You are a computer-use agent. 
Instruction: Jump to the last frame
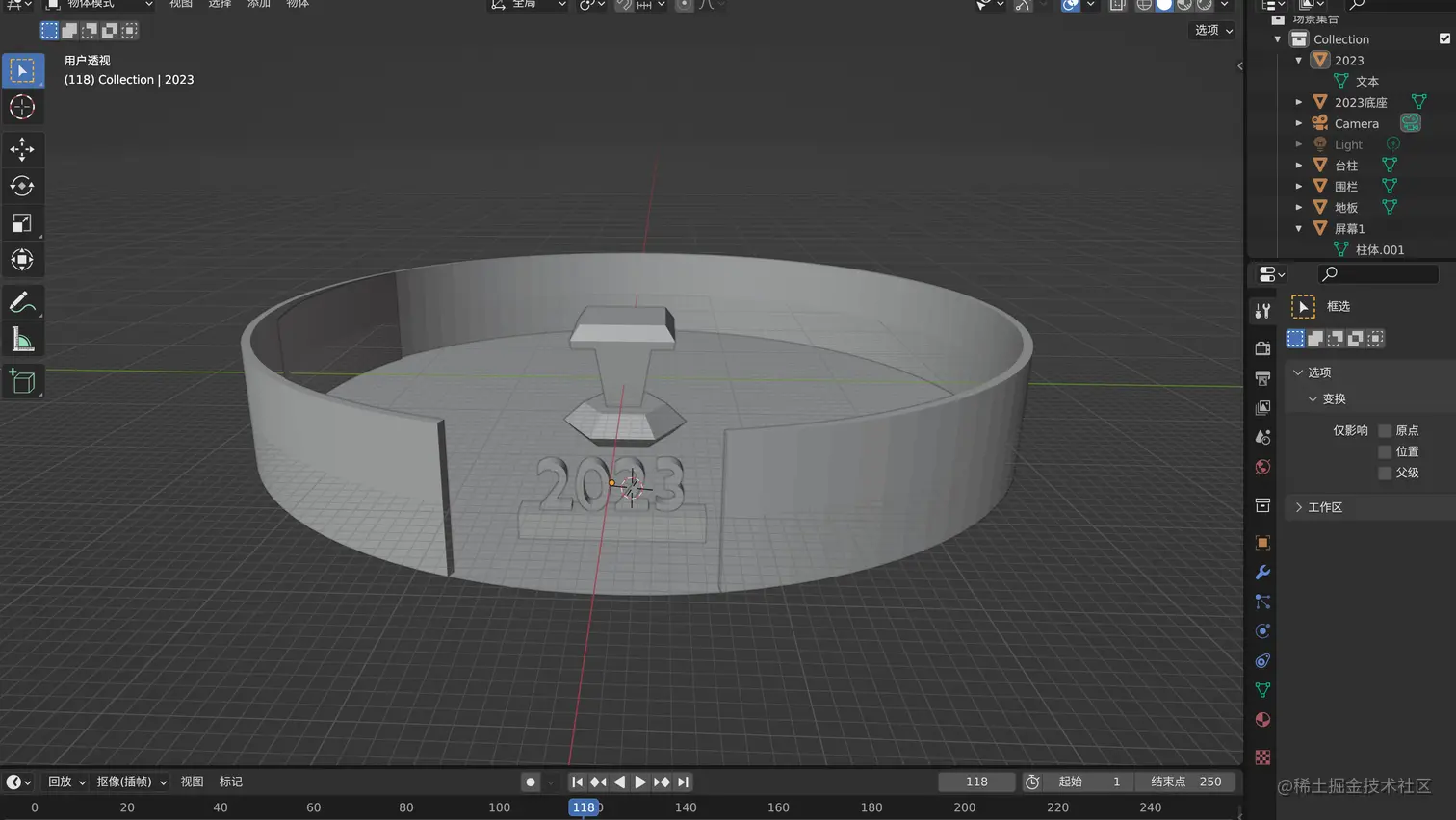683,782
